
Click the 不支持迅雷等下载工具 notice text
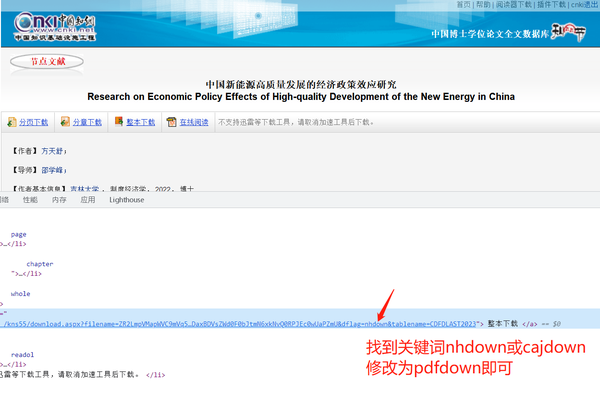(x=296, y=122)
